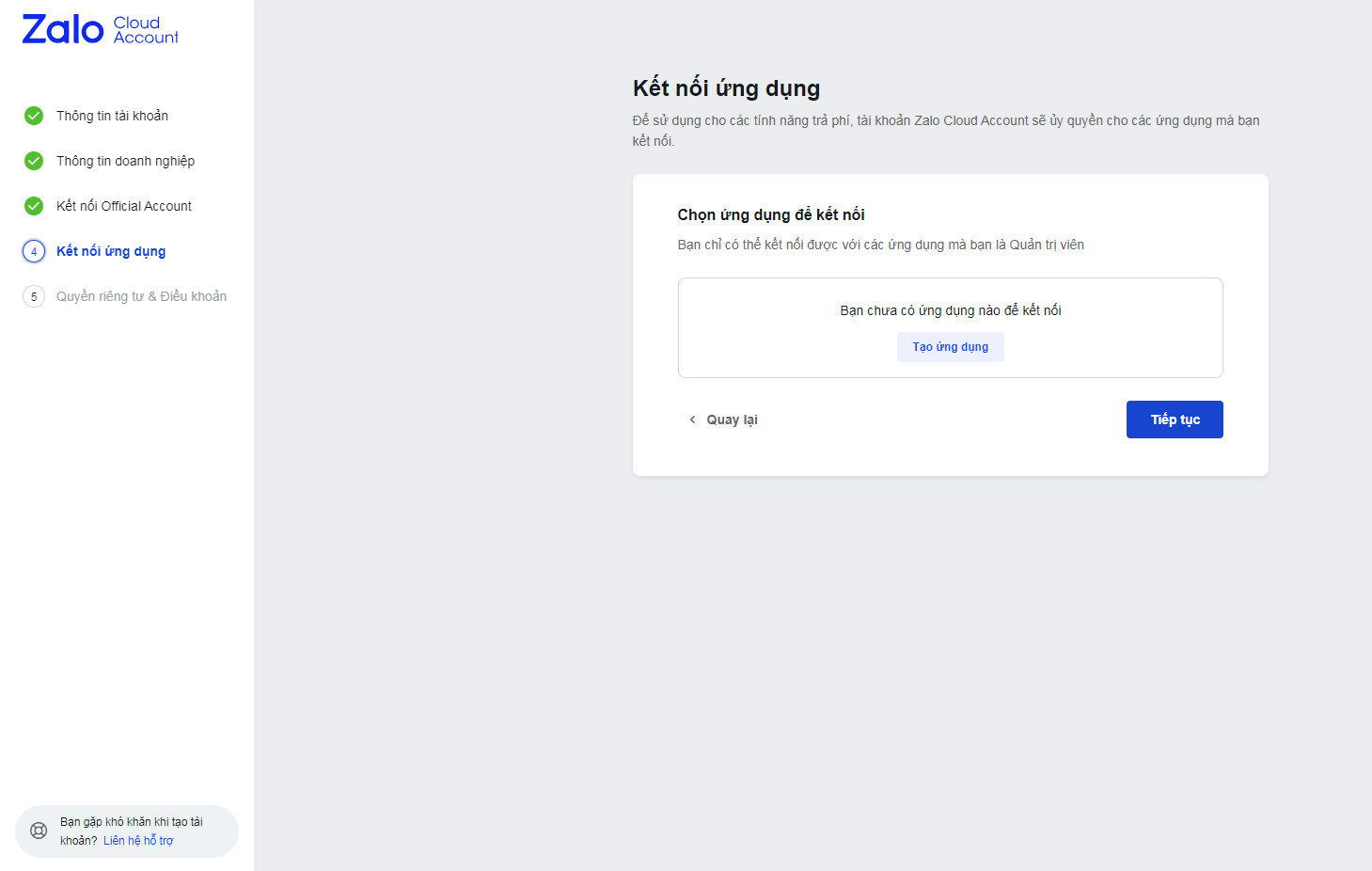
Task: Select the step 5 number circle
Action: click(34, 296)
